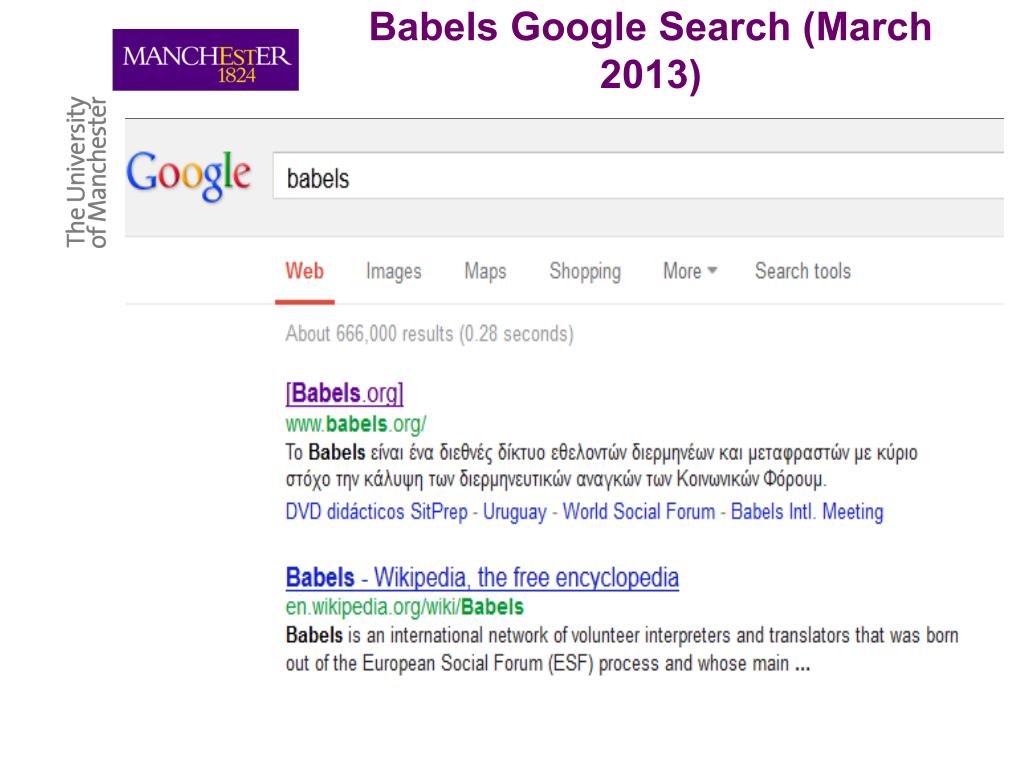
Task: Open Babels - Wikipedia result title
Action: pos(482,577)
